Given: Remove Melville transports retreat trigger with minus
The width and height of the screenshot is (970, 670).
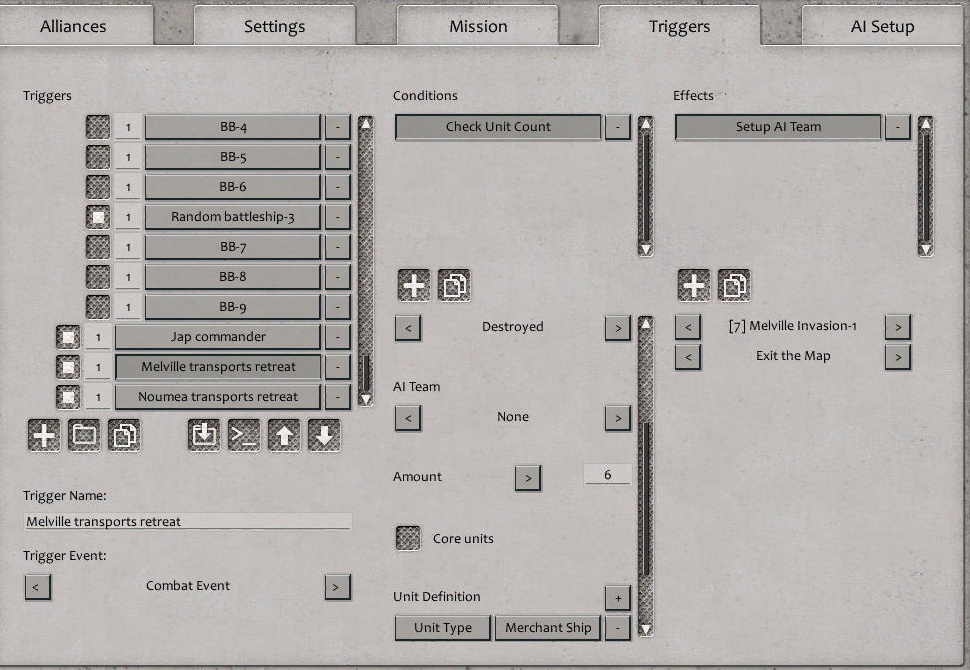Looking at the screenshot, I should coord(338,367).
